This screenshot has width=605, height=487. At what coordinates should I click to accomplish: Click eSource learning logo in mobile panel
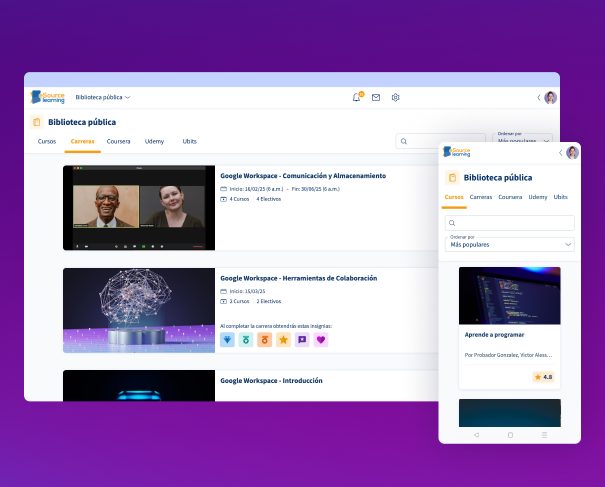coord(456,152)
